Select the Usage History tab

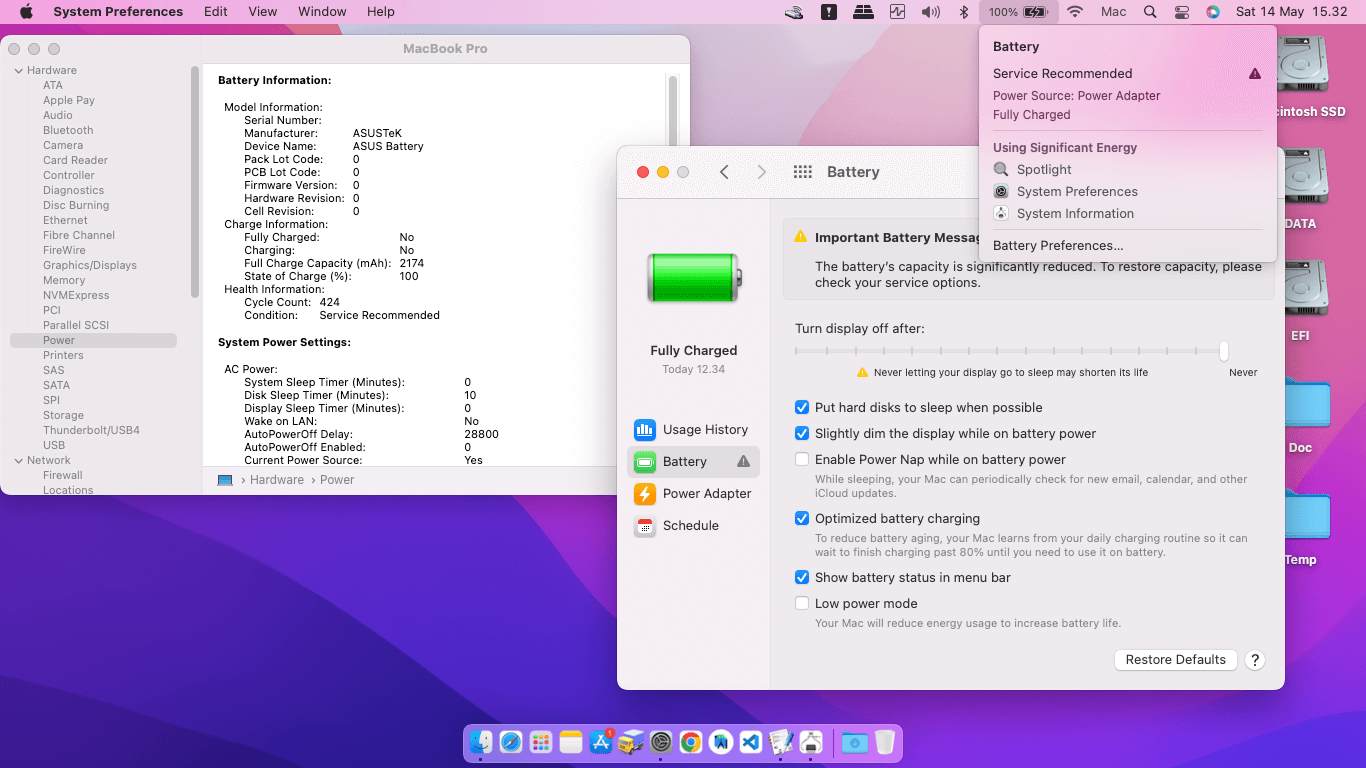click(x=694, y=430)
